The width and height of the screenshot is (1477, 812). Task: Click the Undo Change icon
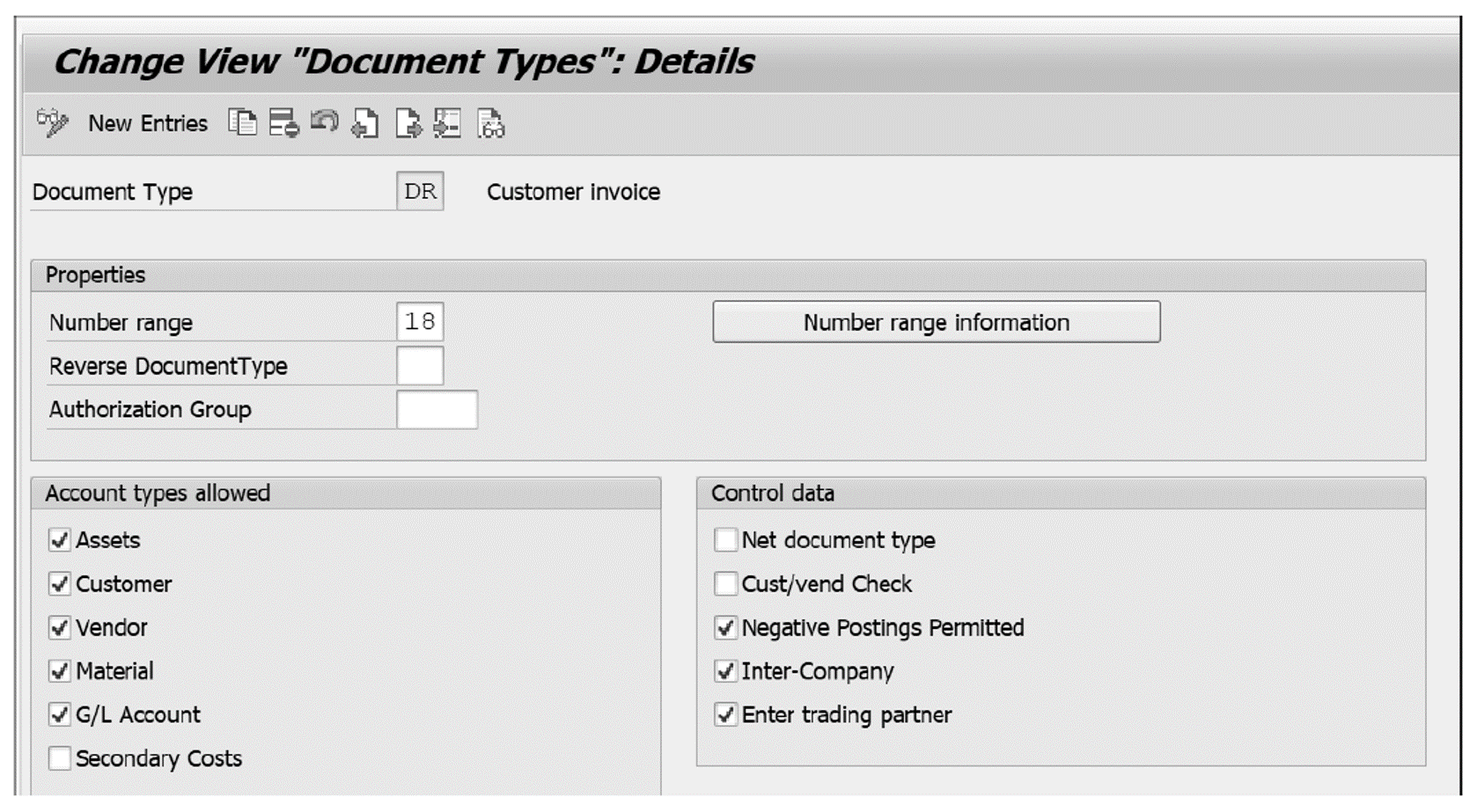point(323,124)
